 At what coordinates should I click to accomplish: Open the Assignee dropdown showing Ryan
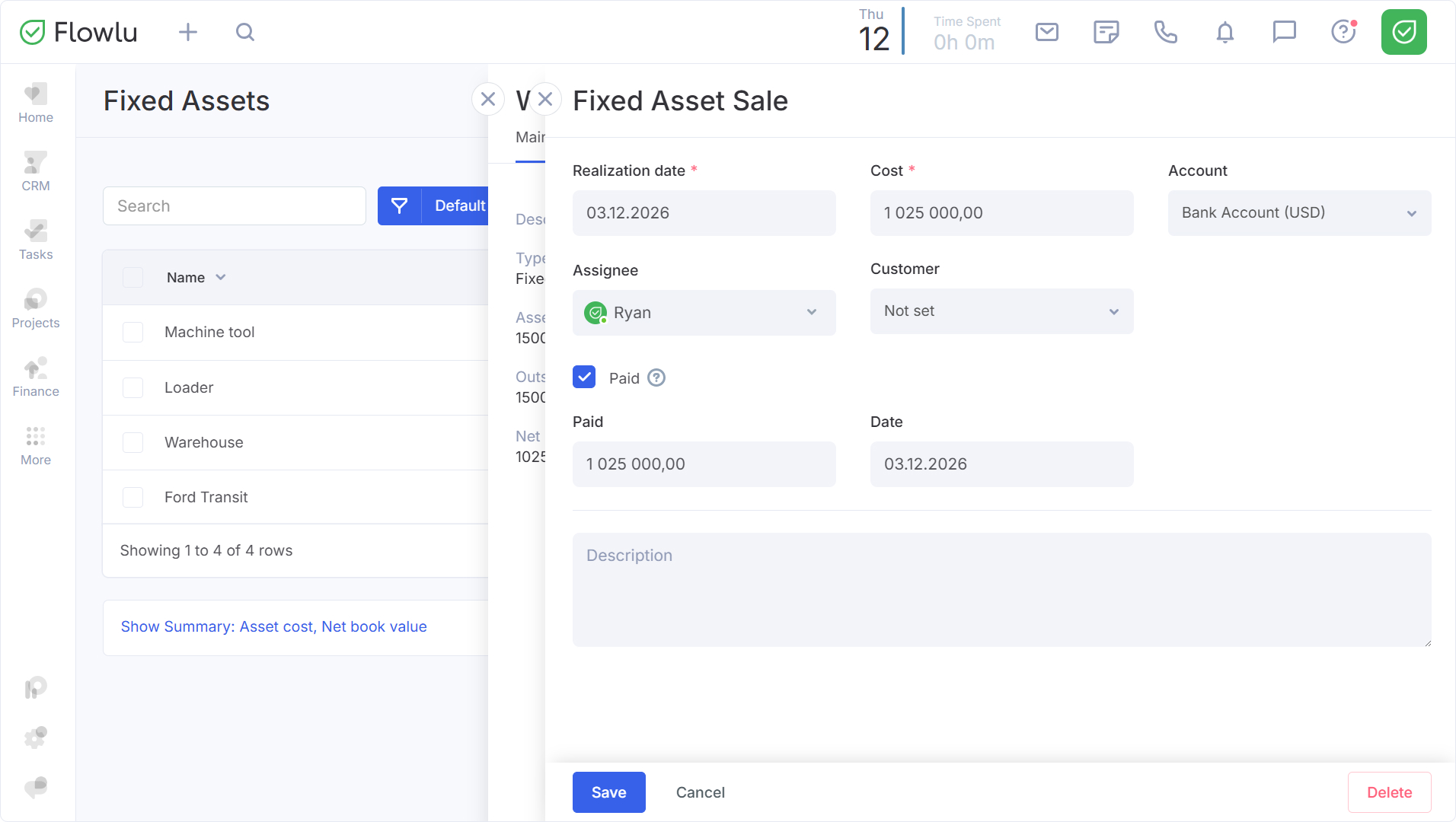(704, 313)
